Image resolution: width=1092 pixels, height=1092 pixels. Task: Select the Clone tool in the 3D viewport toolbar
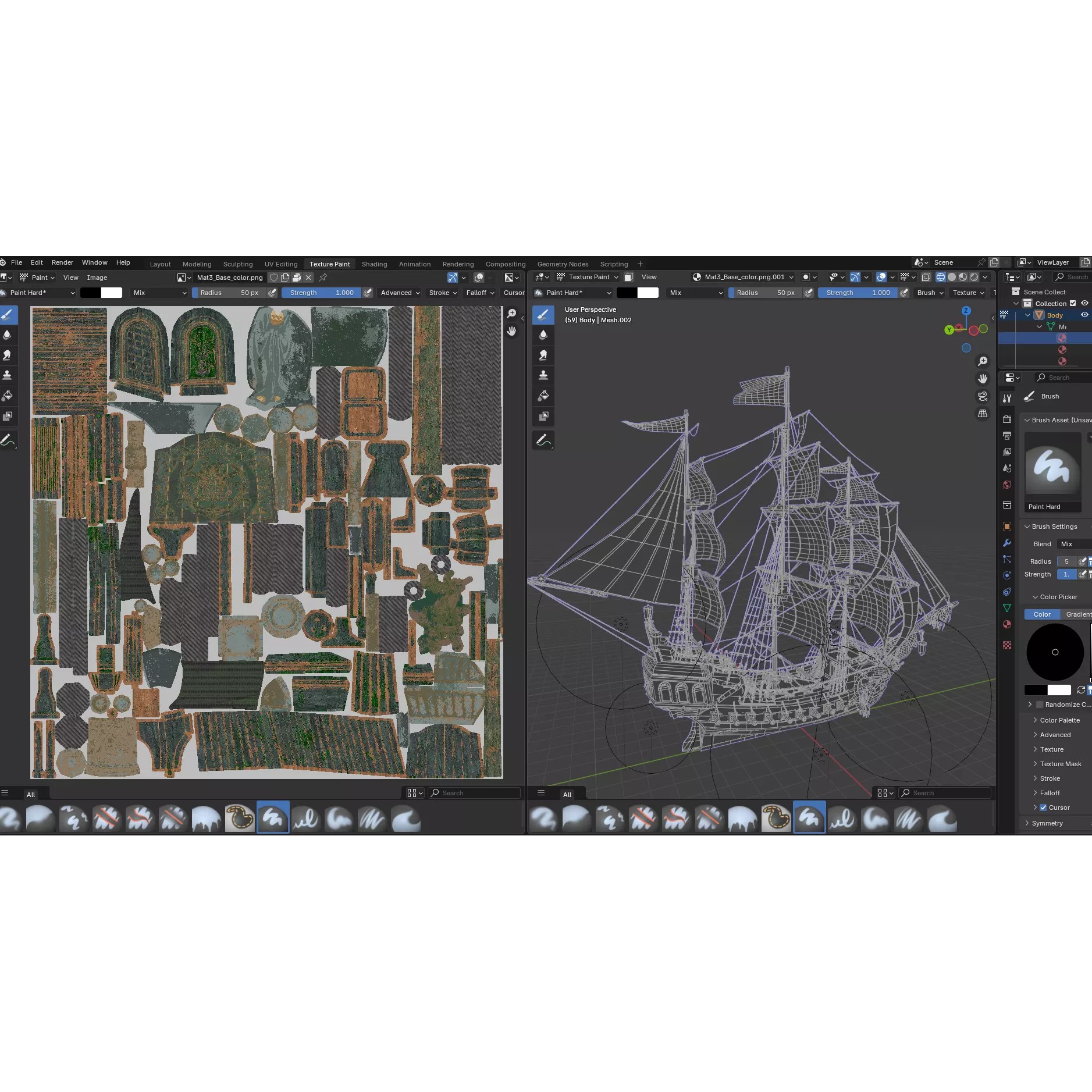click(544, 375)
